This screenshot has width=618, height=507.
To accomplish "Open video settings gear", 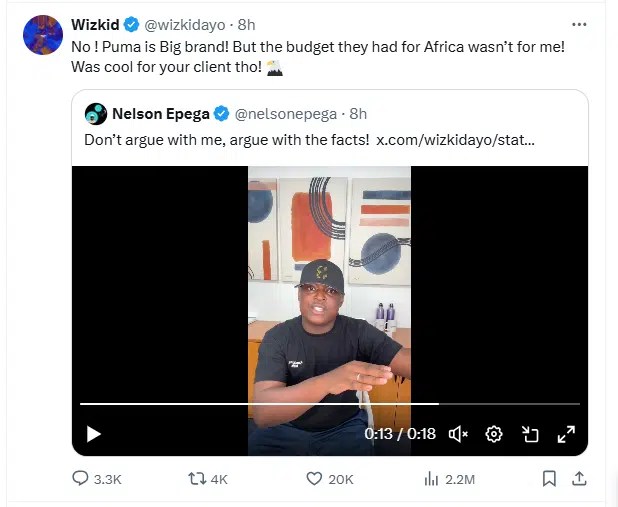I will coord(493,434).
